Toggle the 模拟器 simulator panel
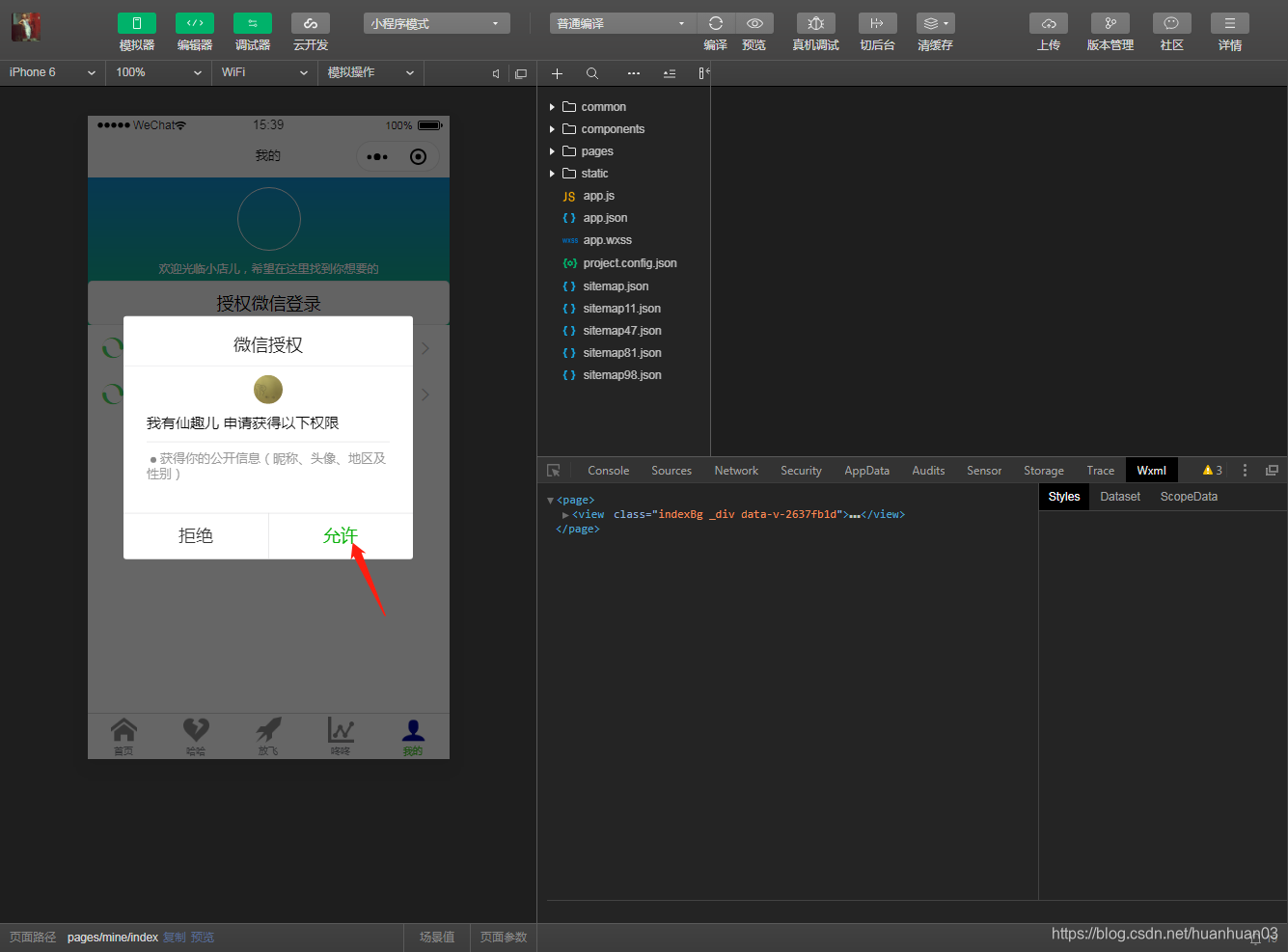Screen dimensions: 1288x952 (x=137, y=23)
